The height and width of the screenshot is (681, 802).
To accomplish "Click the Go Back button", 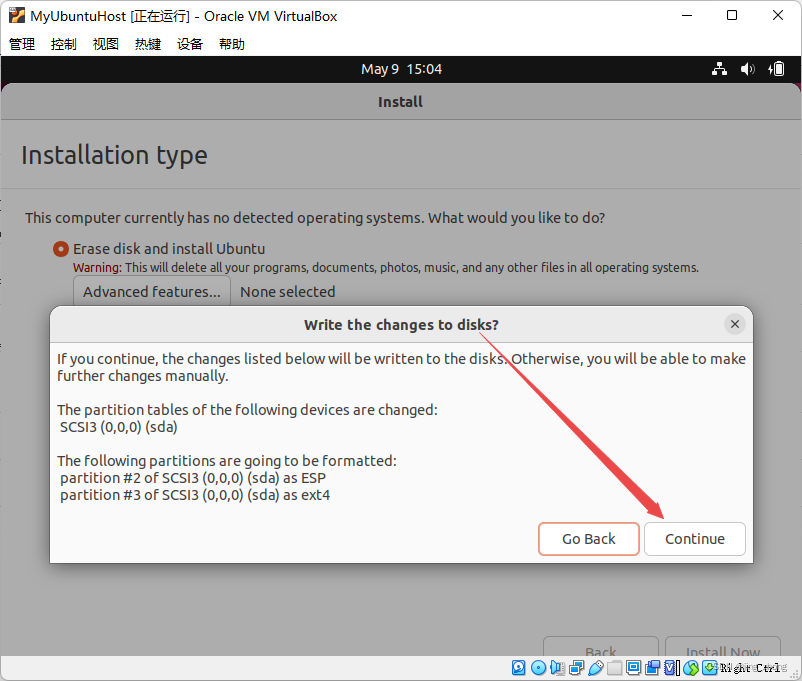I will coord(589,539).
